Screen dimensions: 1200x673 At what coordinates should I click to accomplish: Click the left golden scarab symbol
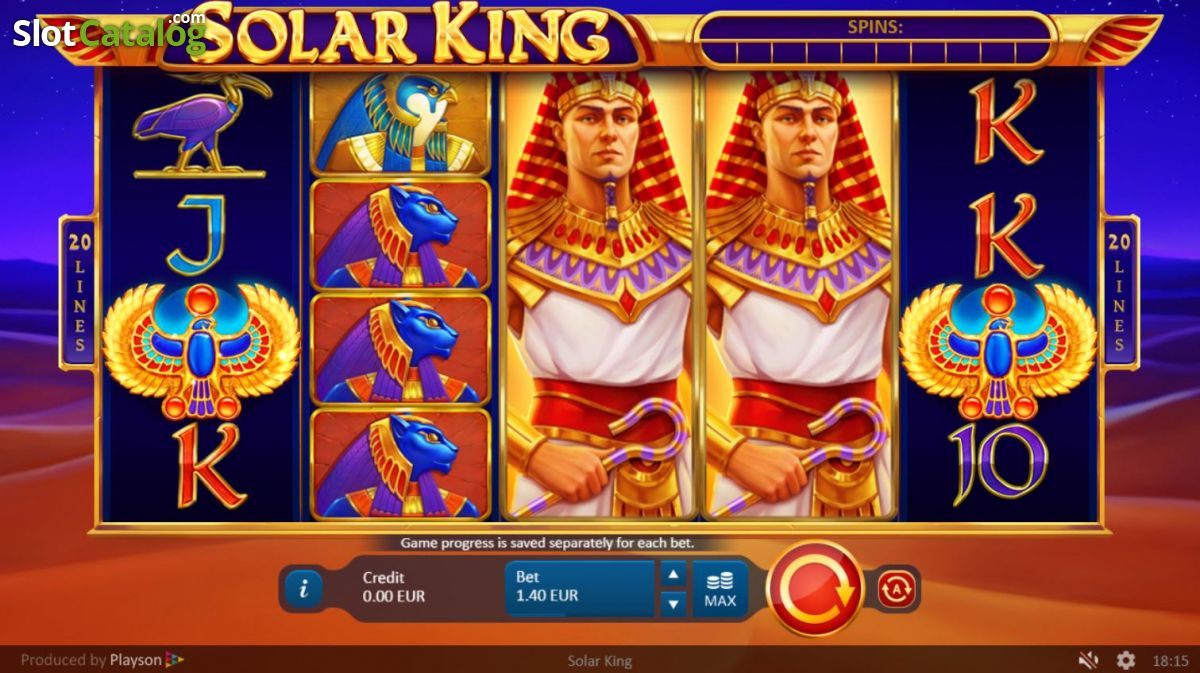coord(201,350)
